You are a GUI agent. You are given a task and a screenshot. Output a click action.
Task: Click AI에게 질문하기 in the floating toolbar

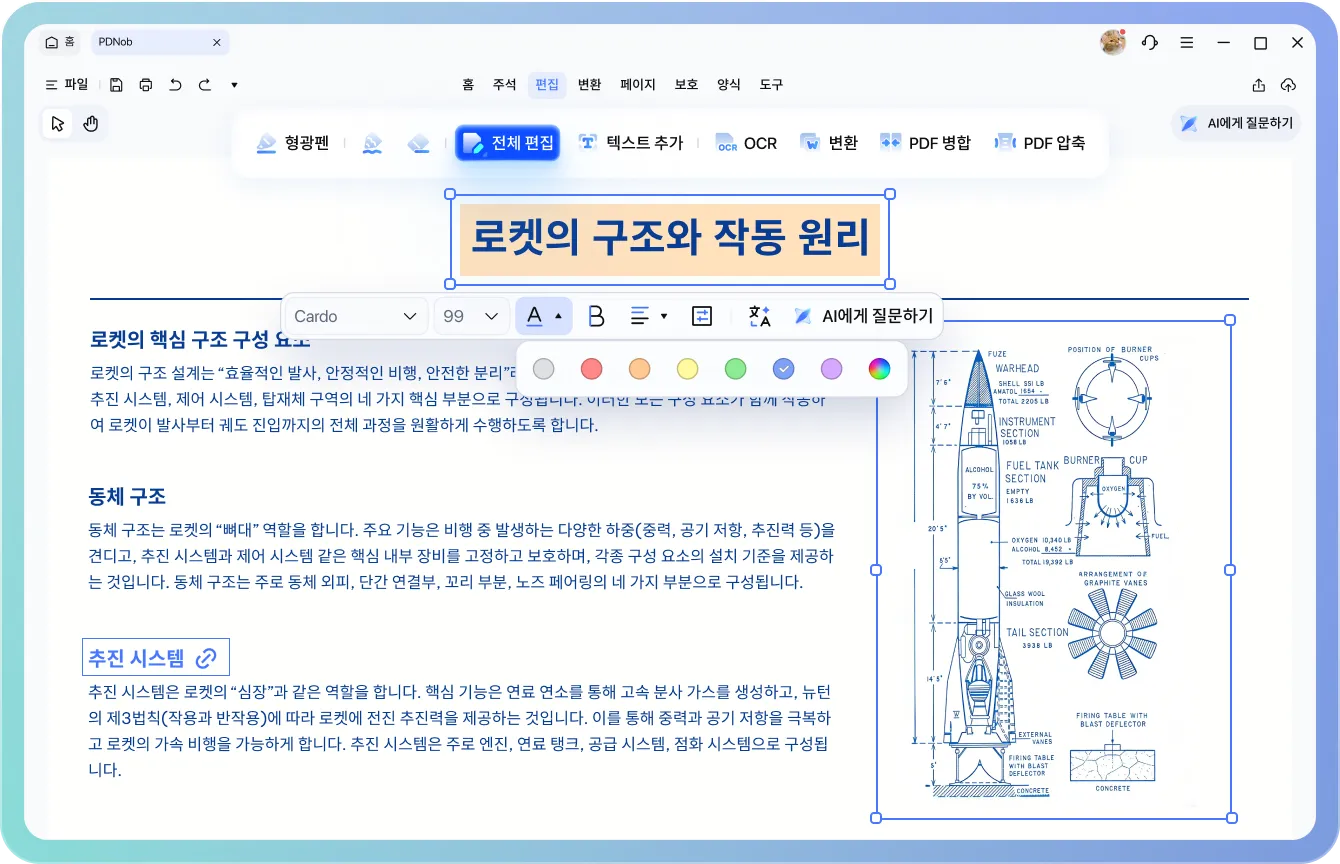click(x=863, y=316)
